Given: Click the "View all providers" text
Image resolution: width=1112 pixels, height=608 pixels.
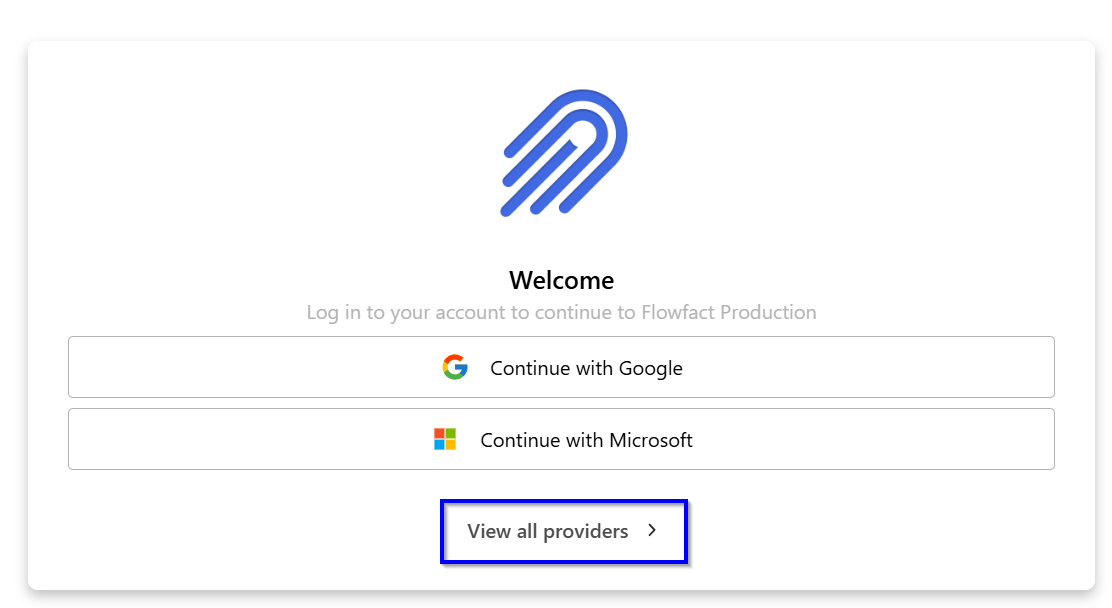Looking at the screenshot, I should point(548,531).
